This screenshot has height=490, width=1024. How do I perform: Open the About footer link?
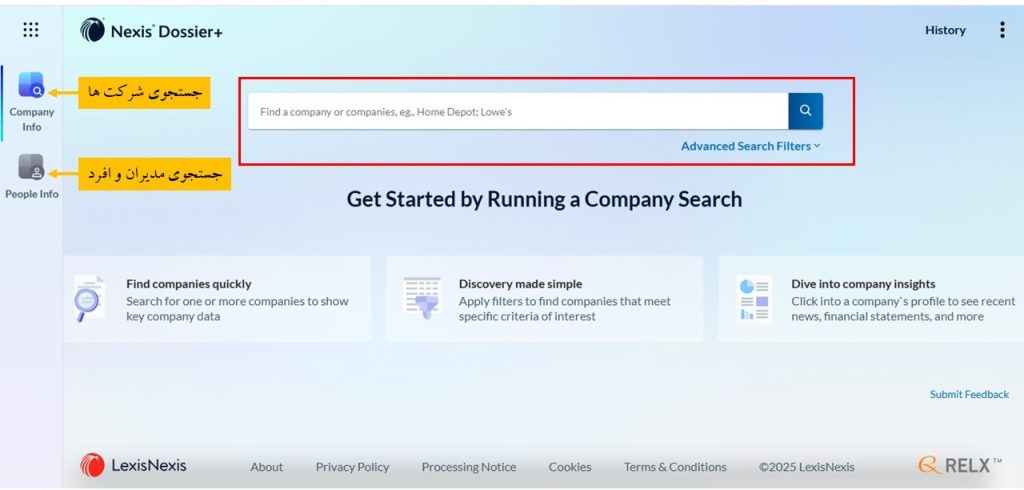tap(266, 467)
